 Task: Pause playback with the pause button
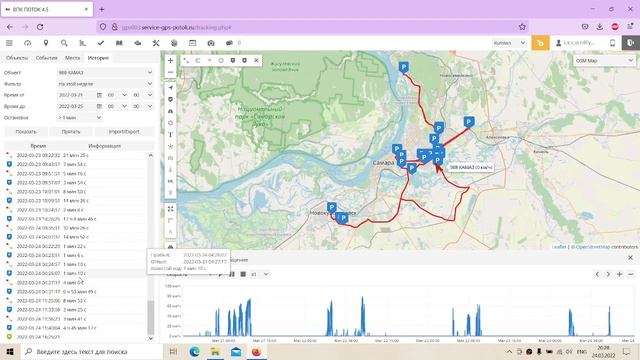pyautogui.click(x=232, y=274)
